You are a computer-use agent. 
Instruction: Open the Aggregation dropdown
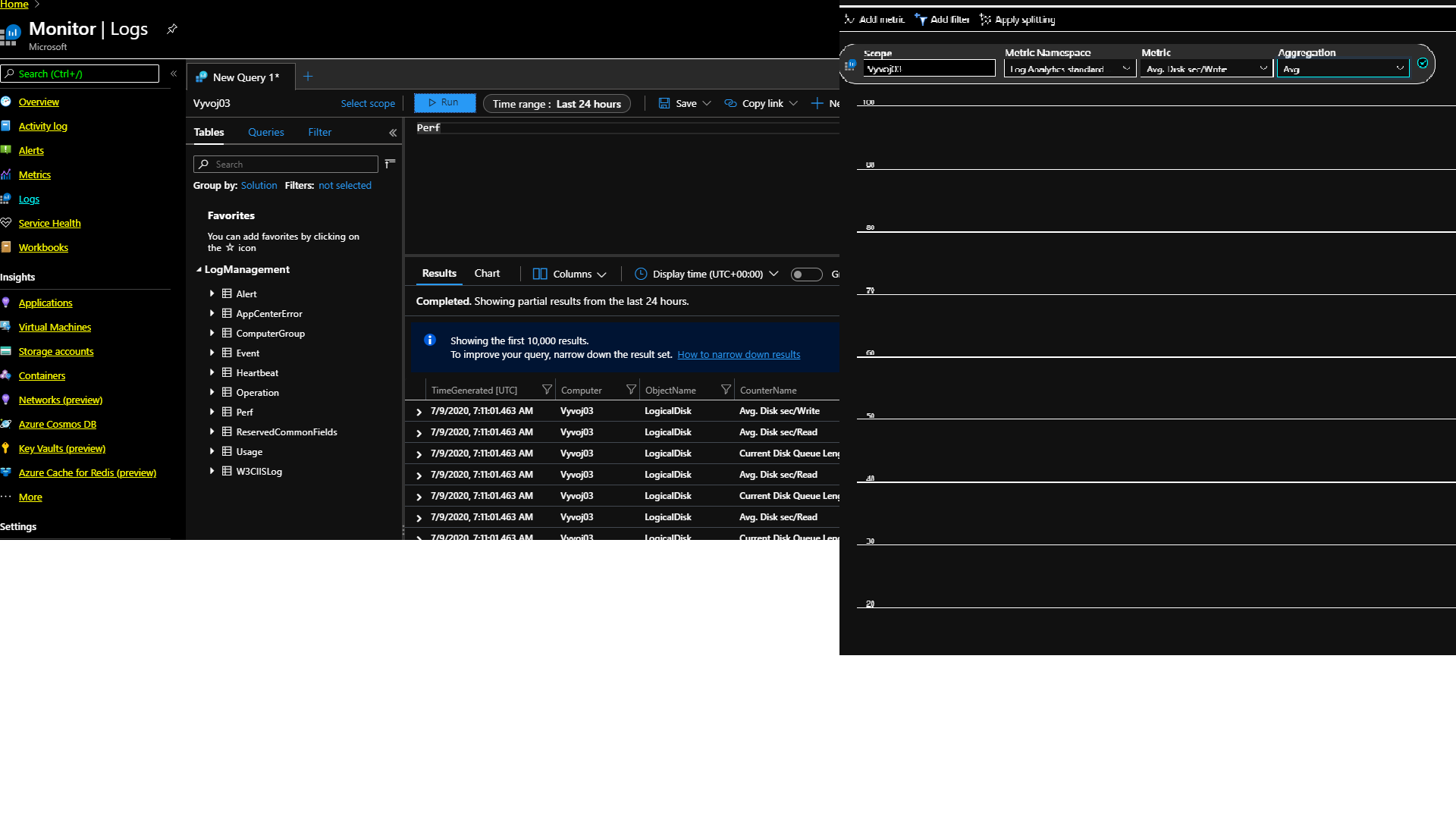pos(1342,69)
